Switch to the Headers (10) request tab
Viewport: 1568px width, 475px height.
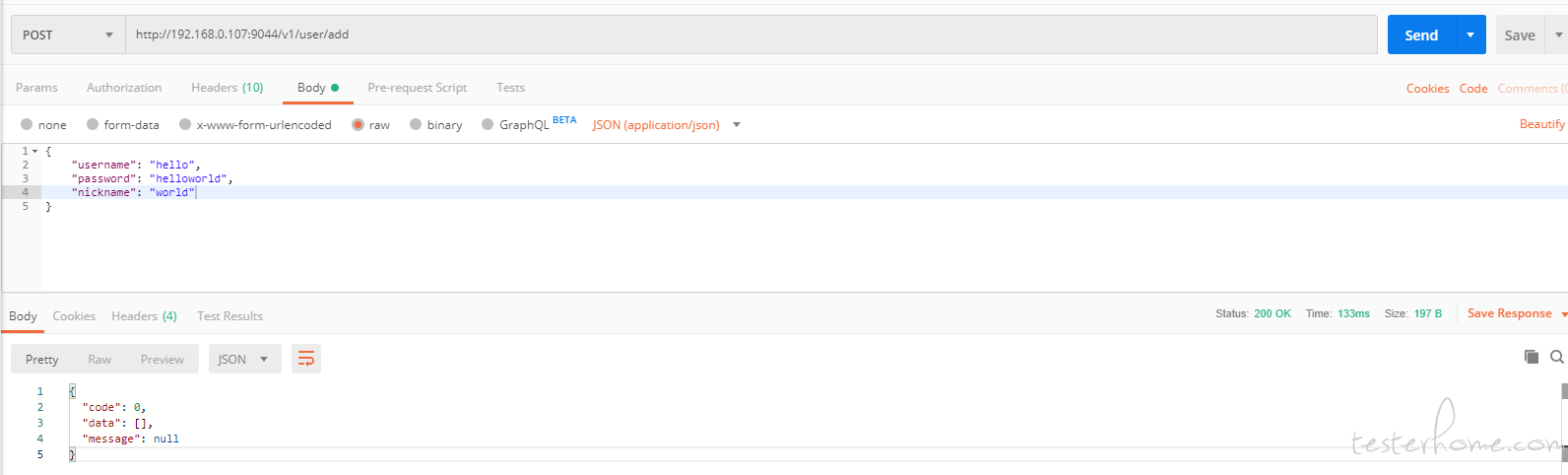227,88
